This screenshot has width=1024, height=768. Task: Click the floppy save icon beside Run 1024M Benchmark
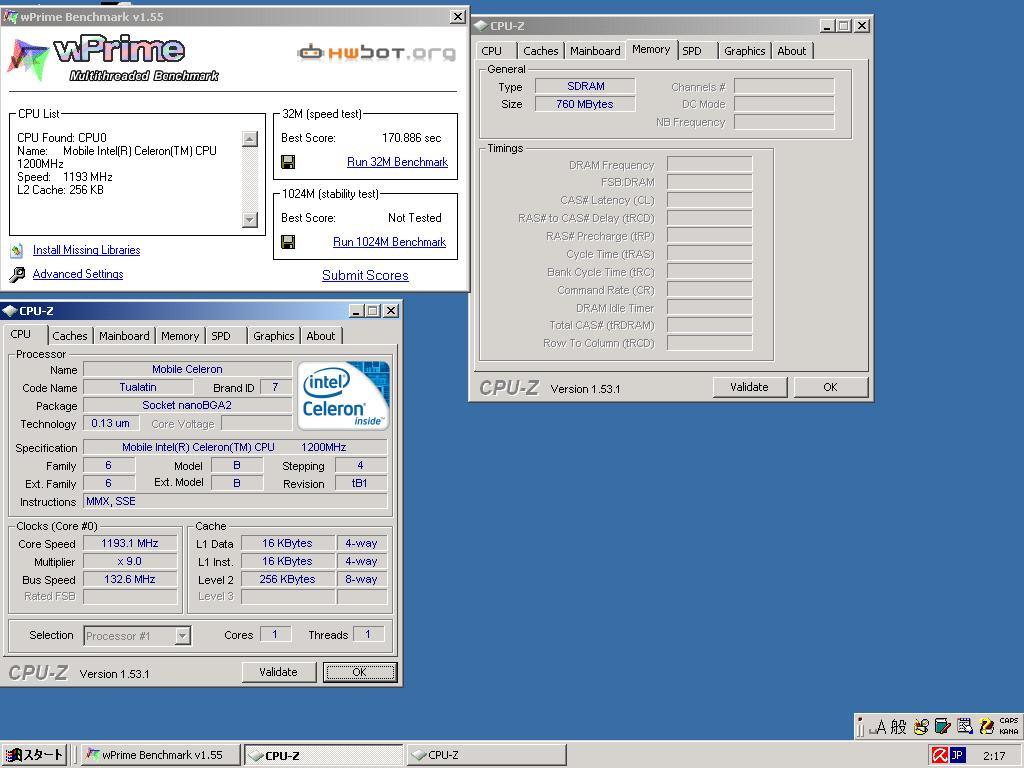pos(288,242)
